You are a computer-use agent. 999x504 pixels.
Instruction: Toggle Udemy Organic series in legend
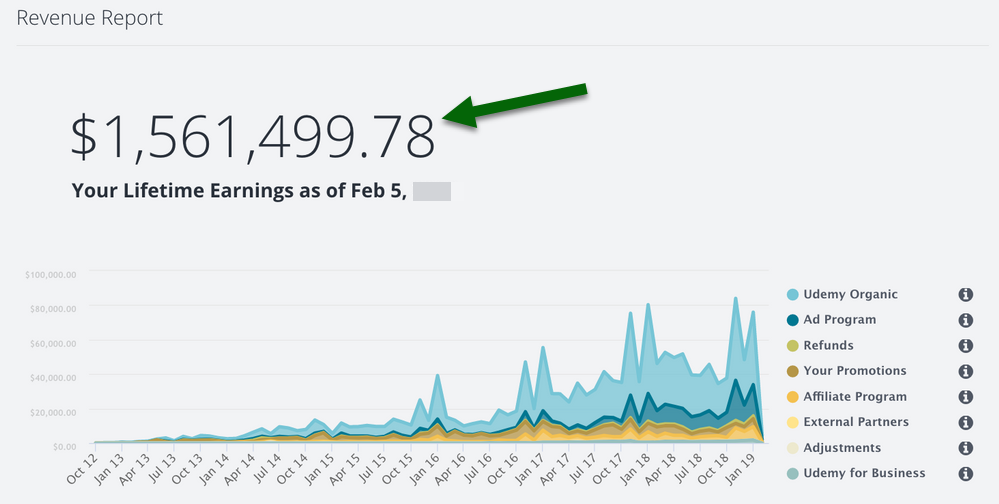(850, 294)
